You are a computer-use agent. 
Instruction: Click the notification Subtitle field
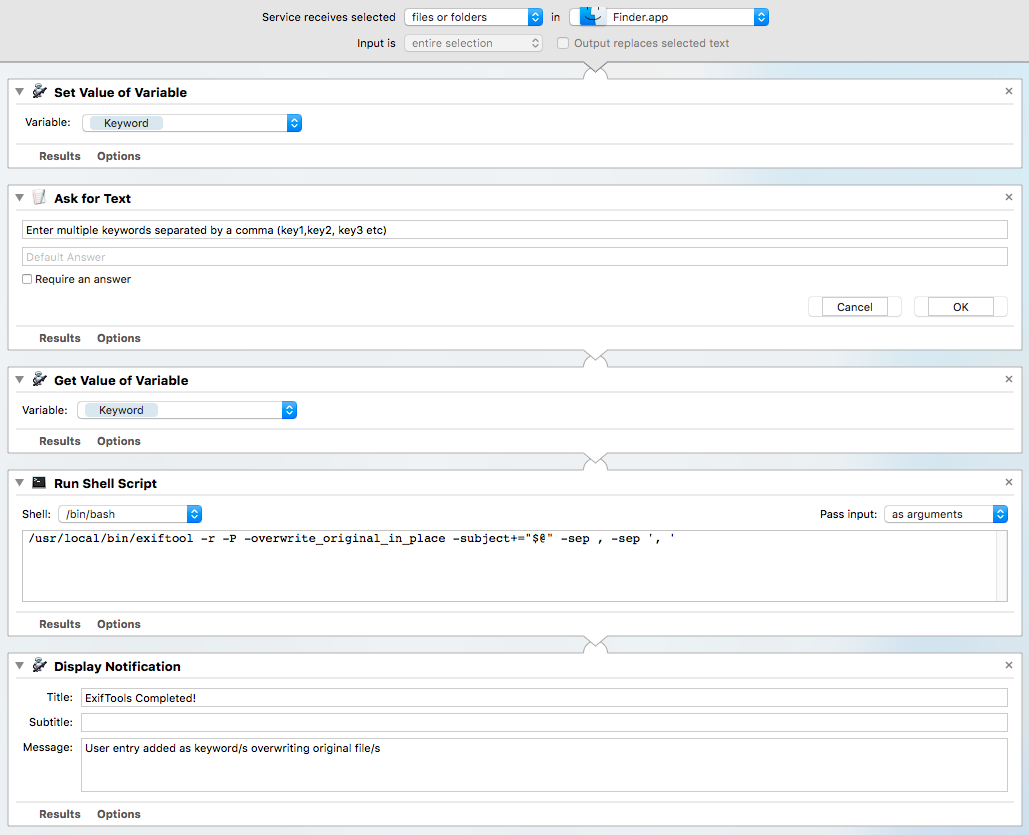(x=544, y=722)
